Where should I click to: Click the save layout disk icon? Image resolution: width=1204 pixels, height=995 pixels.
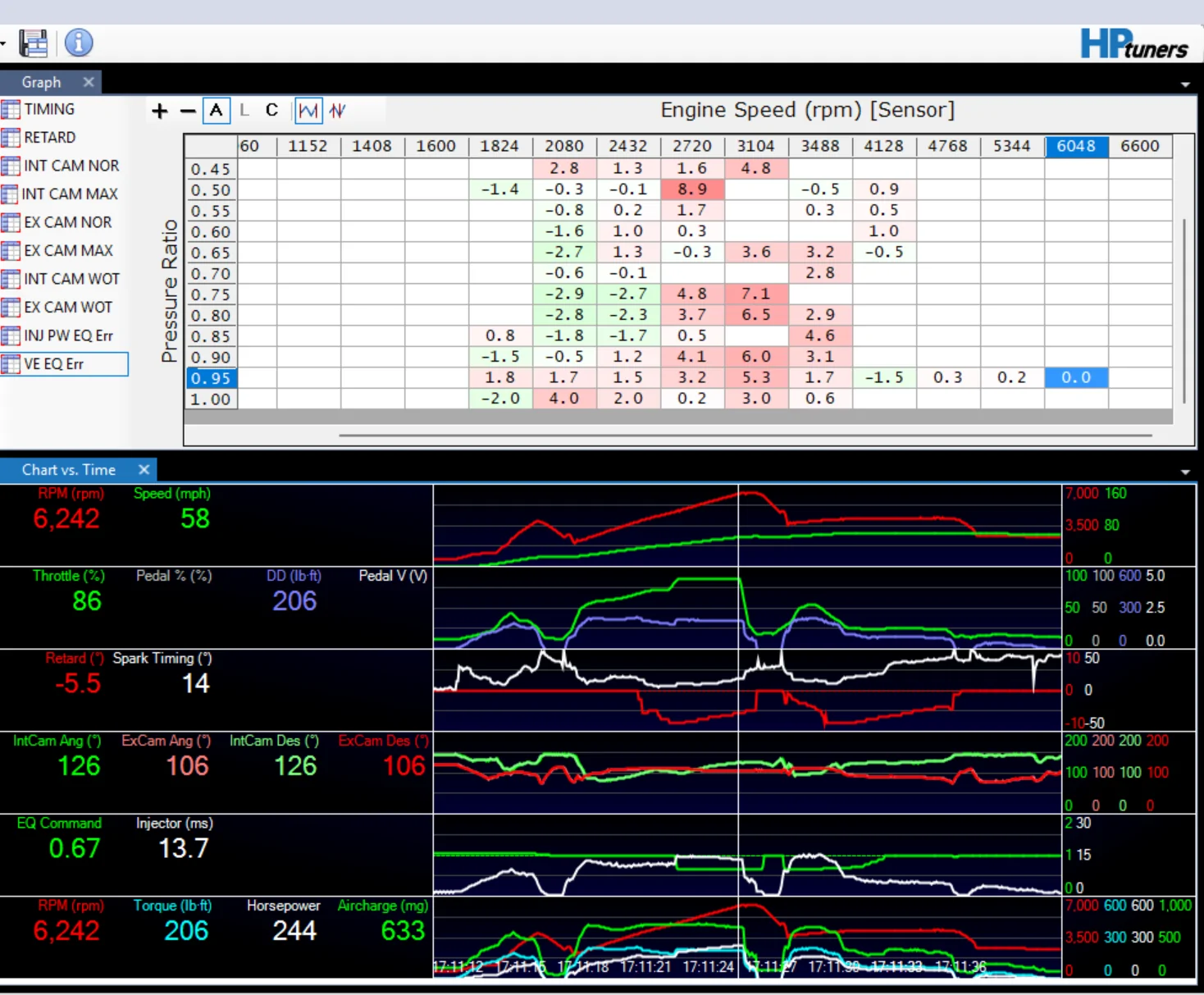click(34, 43)
